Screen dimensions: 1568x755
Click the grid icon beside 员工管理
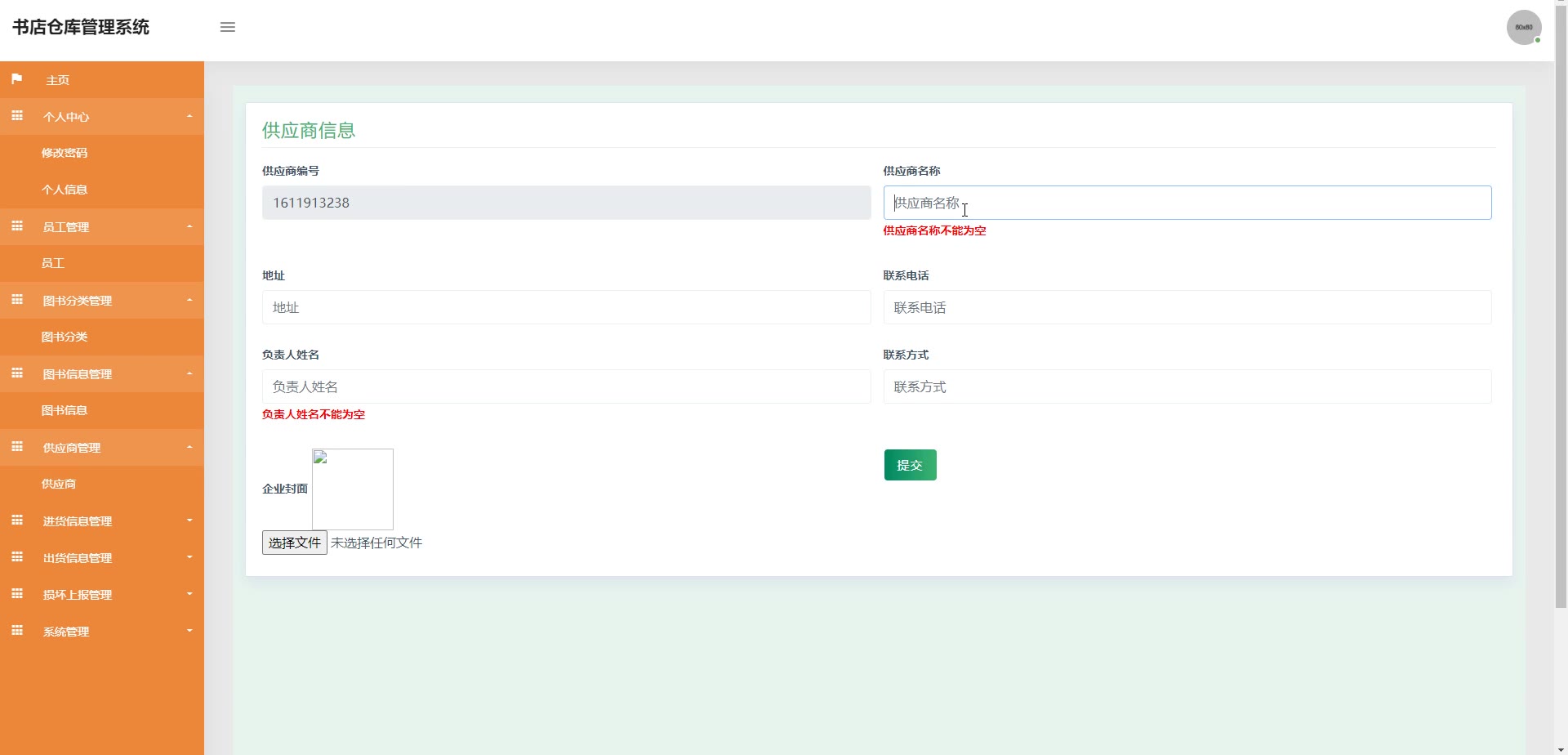tap(16, 226)
